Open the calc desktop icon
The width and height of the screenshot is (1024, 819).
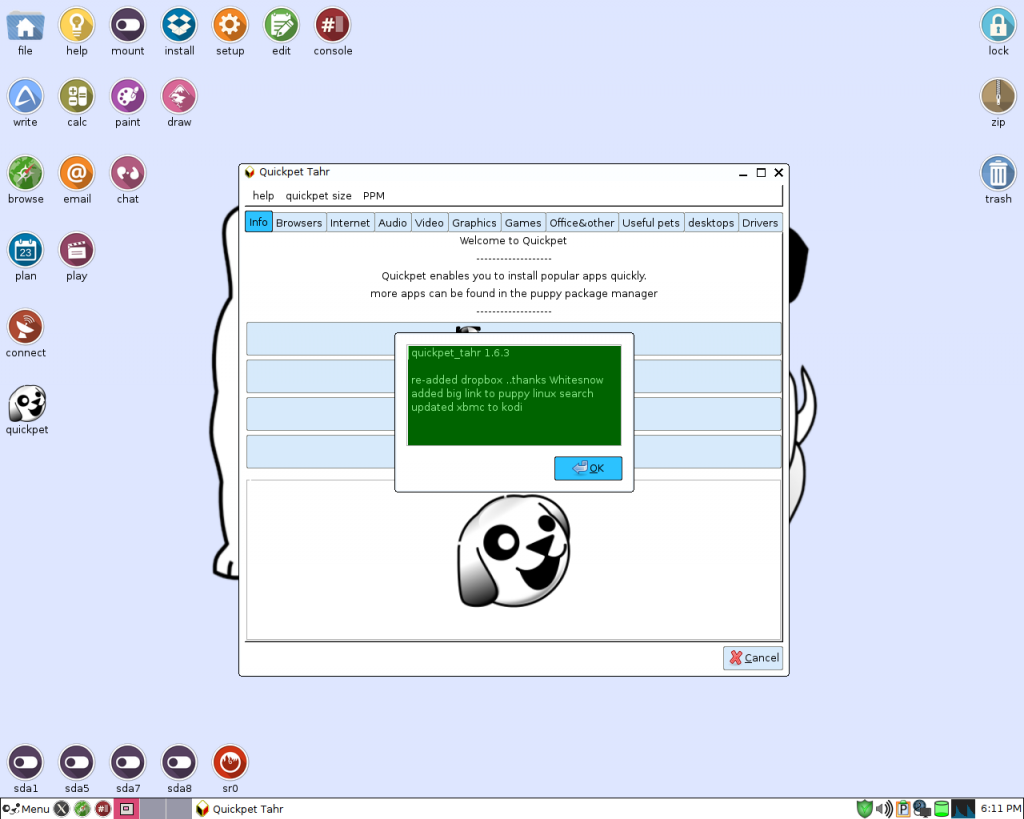tap(77, 97)
